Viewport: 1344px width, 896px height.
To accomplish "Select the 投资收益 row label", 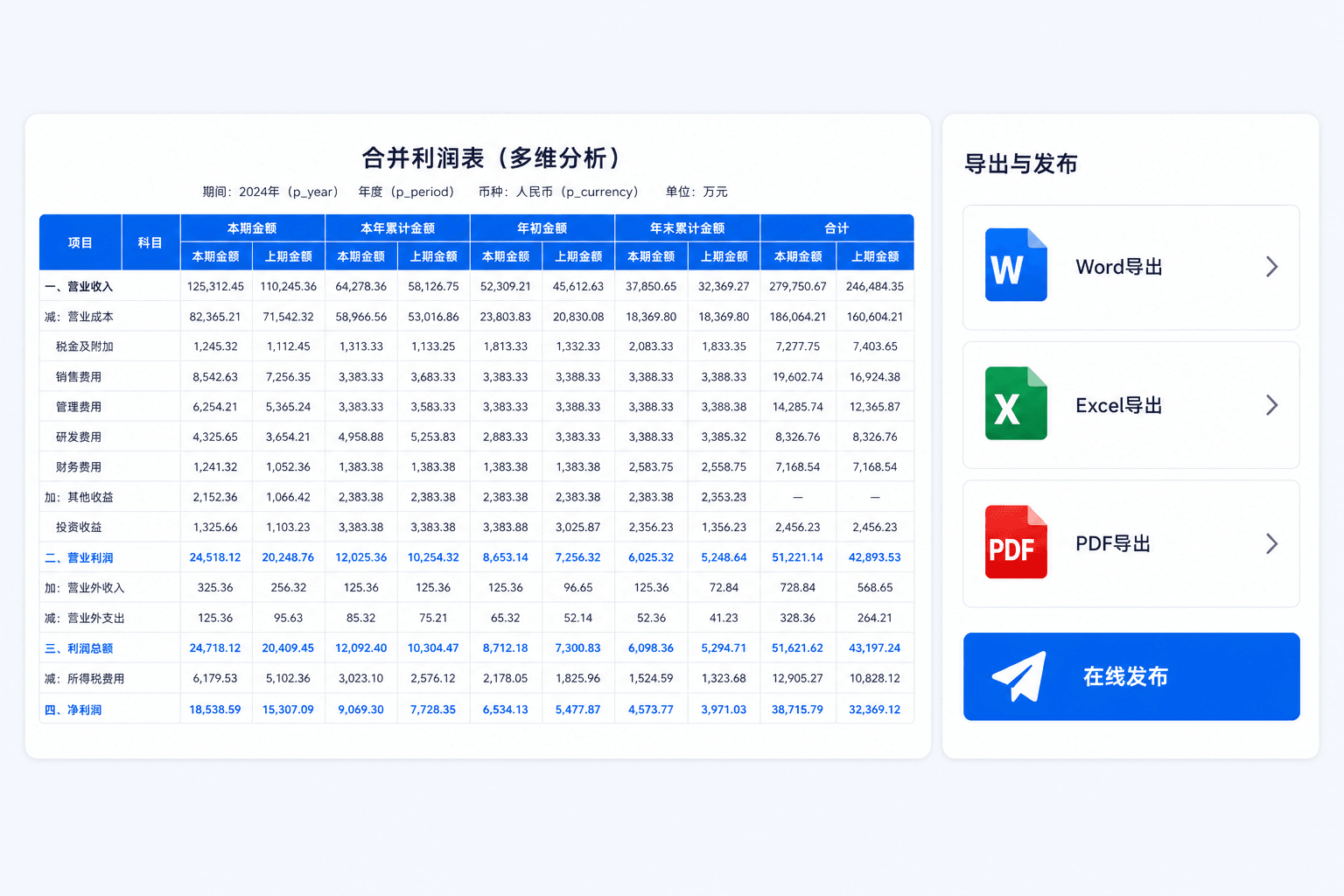I will [79, 528].
